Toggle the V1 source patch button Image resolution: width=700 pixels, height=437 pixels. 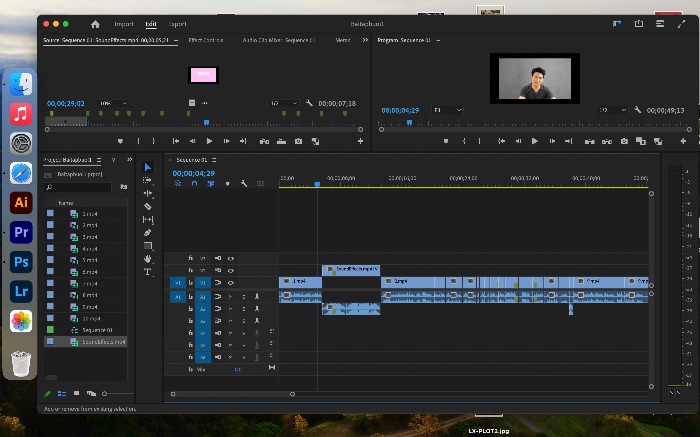tap(178, 283)
